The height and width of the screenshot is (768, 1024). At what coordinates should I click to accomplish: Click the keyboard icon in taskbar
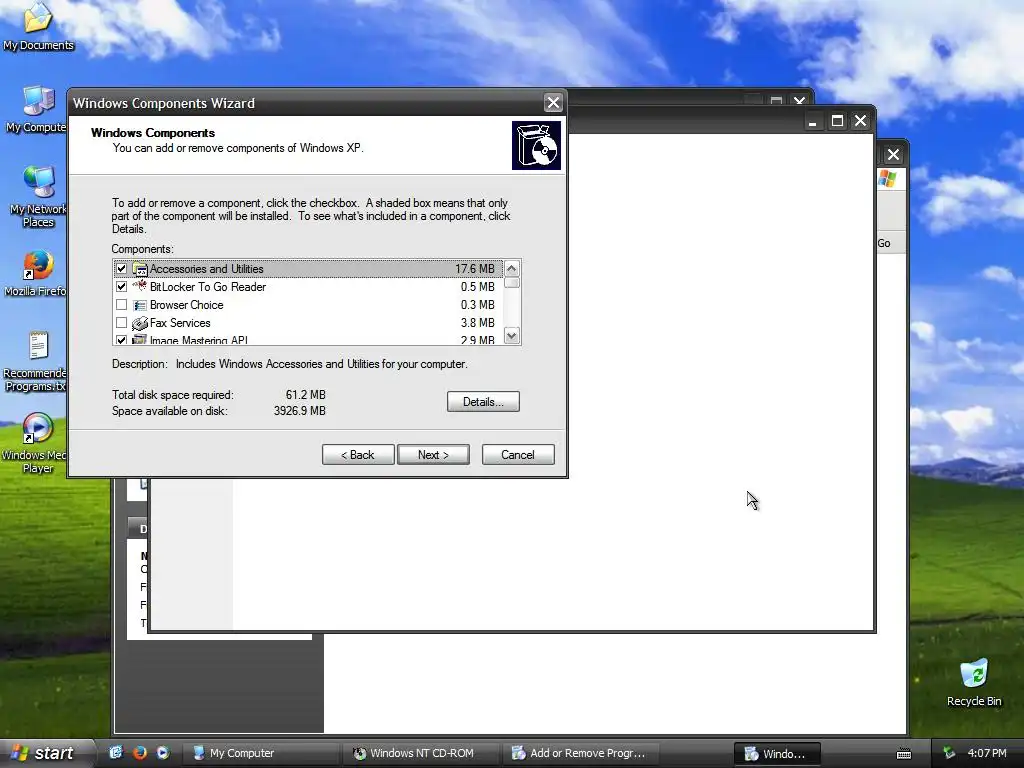[904, 754]
